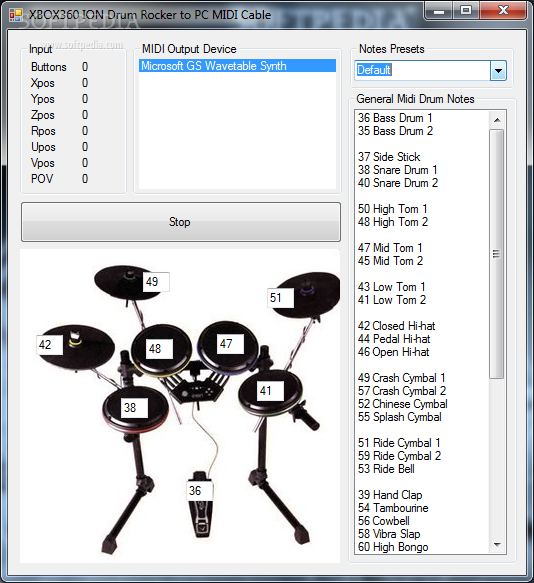Screen dimensions: 534x583
Task: Click '54 Tambourine' in notes list
Action: click(393, 508)
